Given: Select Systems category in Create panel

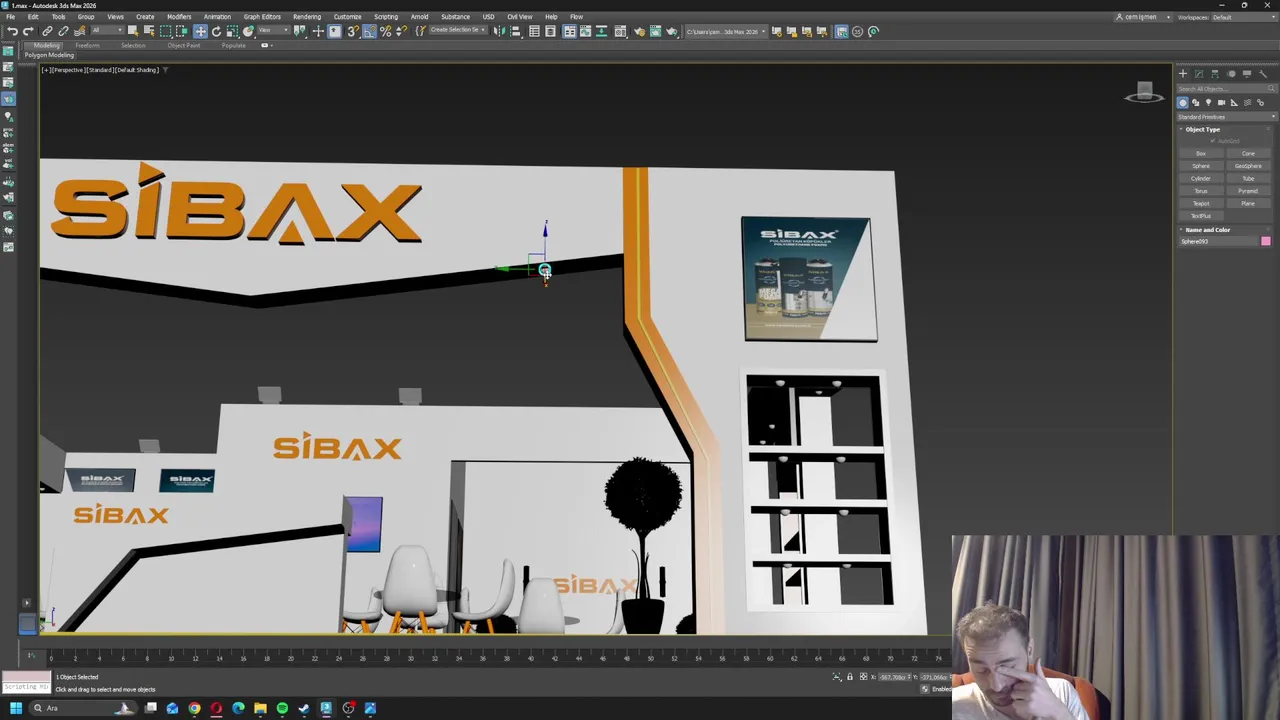Looking at the screenshot, I should point(1260,102).
